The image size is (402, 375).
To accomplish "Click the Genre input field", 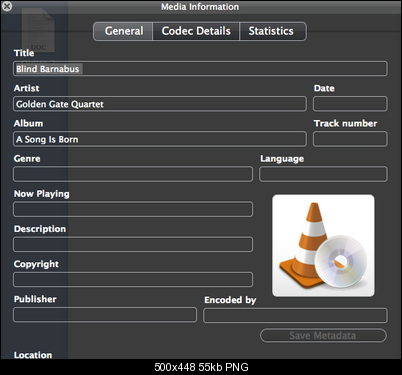I will pyautogui.click(x=133, y=174).
